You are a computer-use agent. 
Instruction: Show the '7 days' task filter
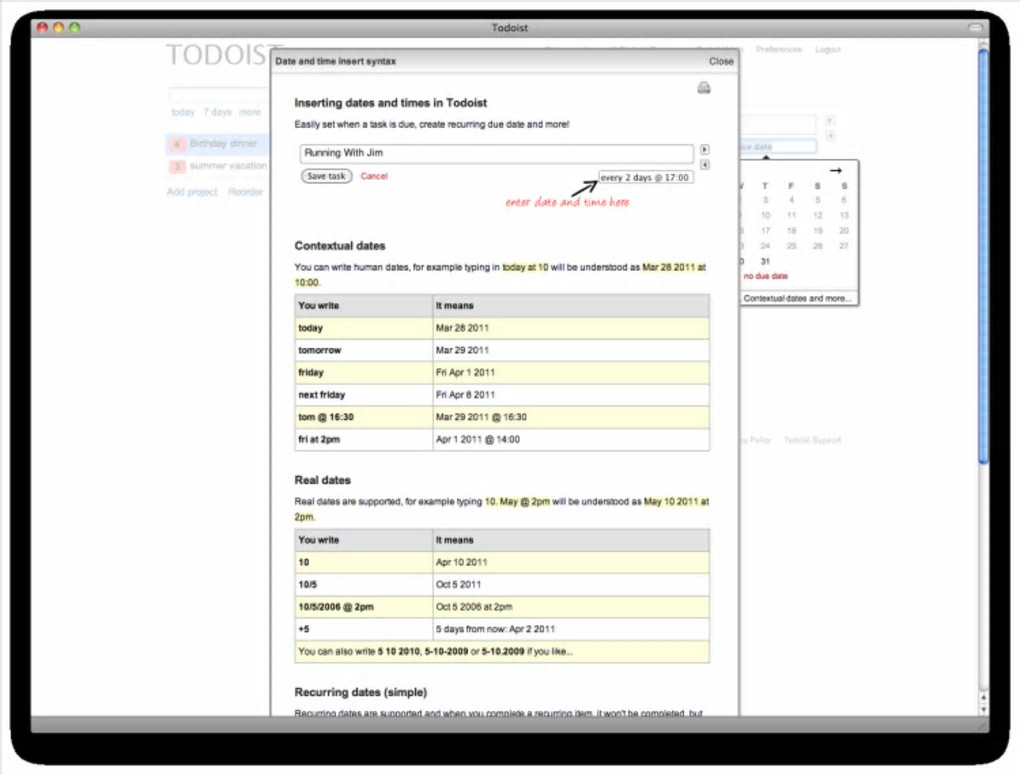tap(218, 113)
